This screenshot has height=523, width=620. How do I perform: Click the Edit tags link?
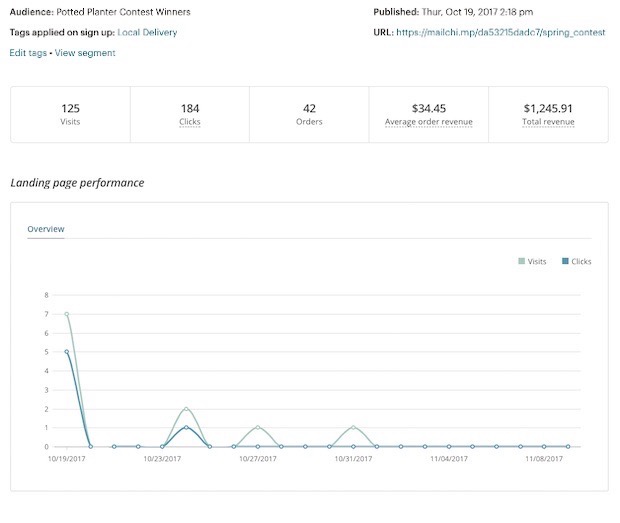[x=29, y=53]
